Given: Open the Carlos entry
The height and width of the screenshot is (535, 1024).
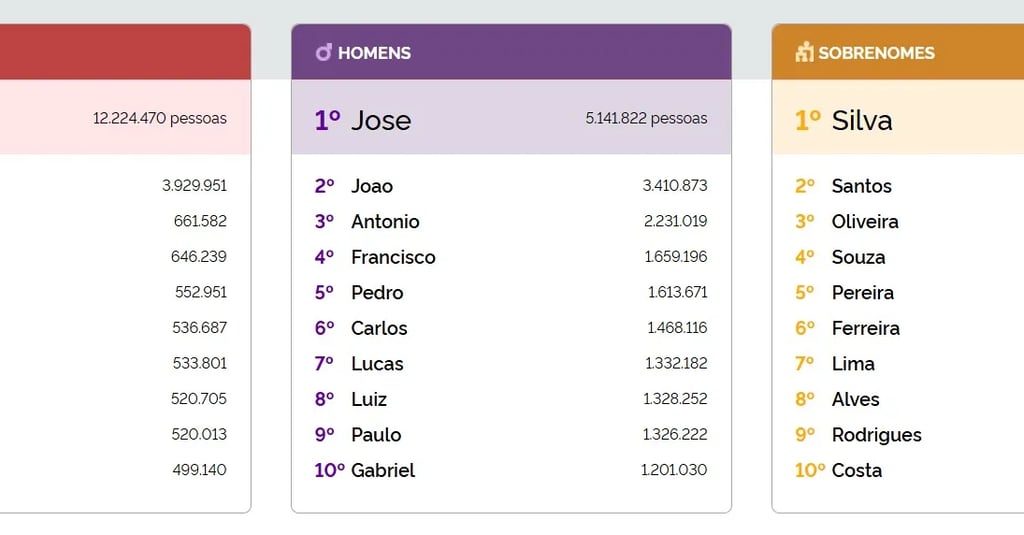Looking at the screenshot, I should point(379,328).
